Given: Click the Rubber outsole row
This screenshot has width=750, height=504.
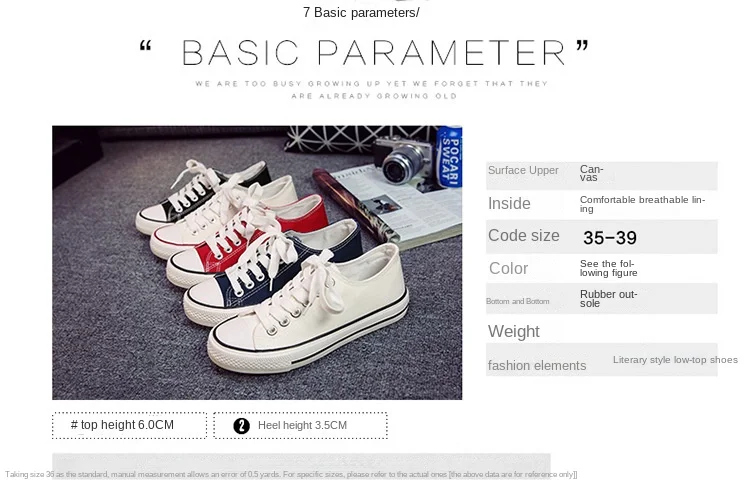Looking at the screenshot, I should click(602, 298).
